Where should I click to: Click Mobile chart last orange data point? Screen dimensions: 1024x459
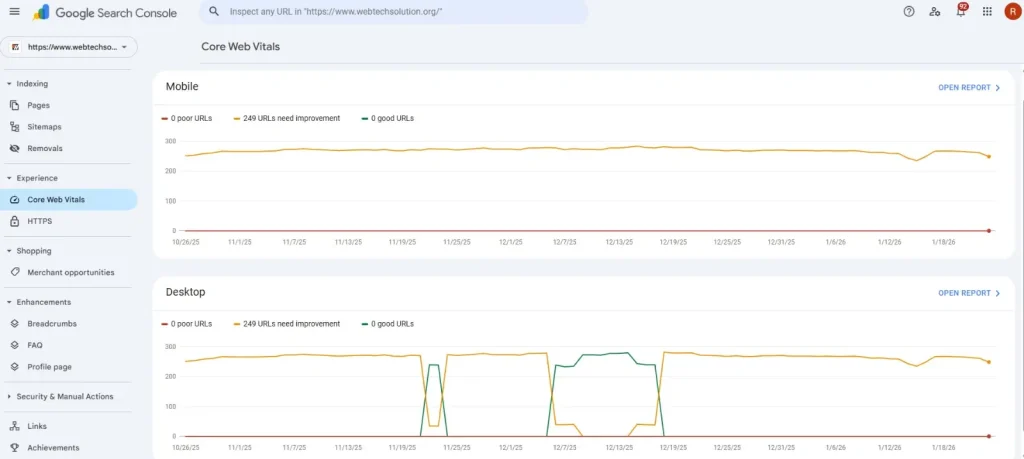pos(989,157)
